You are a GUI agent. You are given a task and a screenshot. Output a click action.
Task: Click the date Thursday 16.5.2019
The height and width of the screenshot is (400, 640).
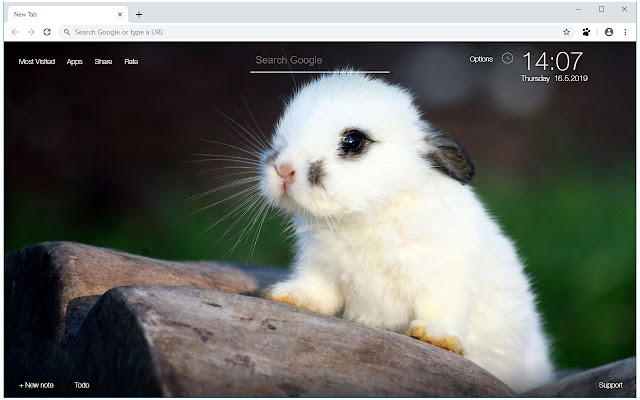coord(554,78)
